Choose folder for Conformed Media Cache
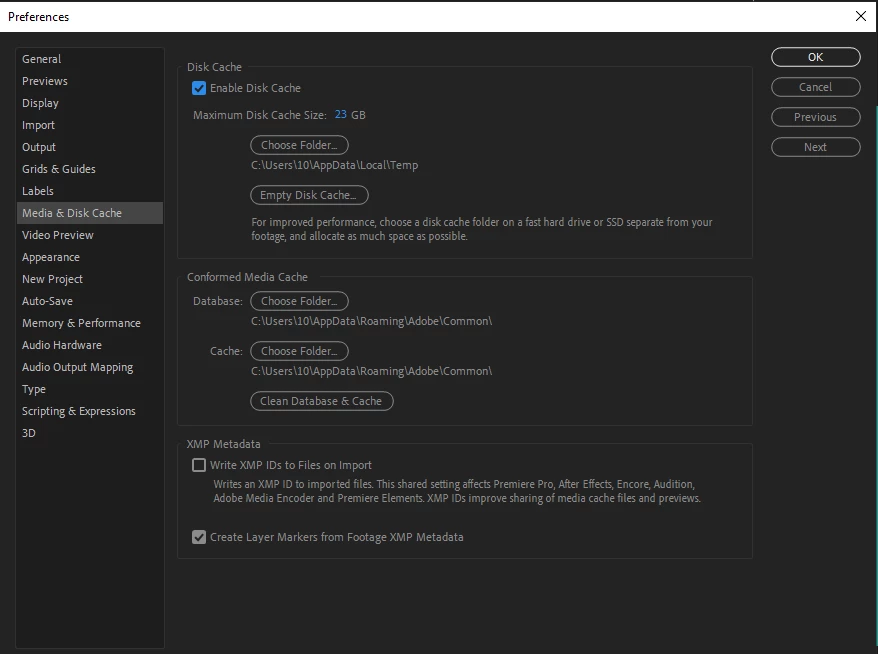The image size is (878, 654). (299, 351)
